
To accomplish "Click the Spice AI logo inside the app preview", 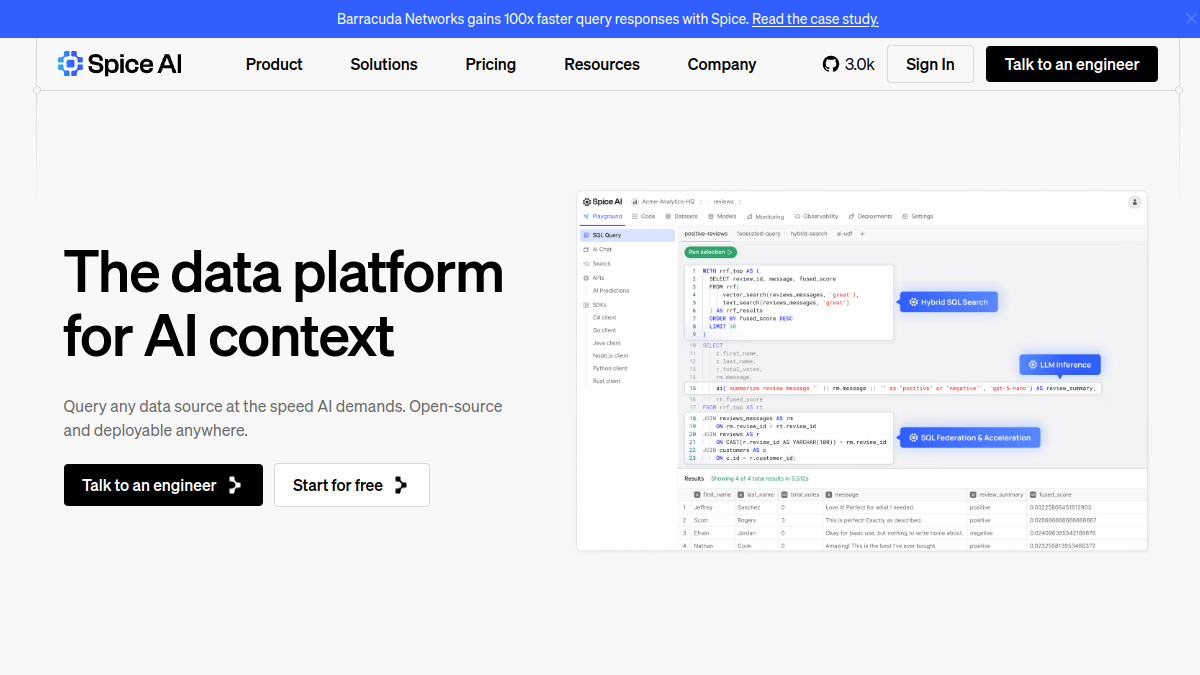I will pyautogui.click(x=602, y=202).
